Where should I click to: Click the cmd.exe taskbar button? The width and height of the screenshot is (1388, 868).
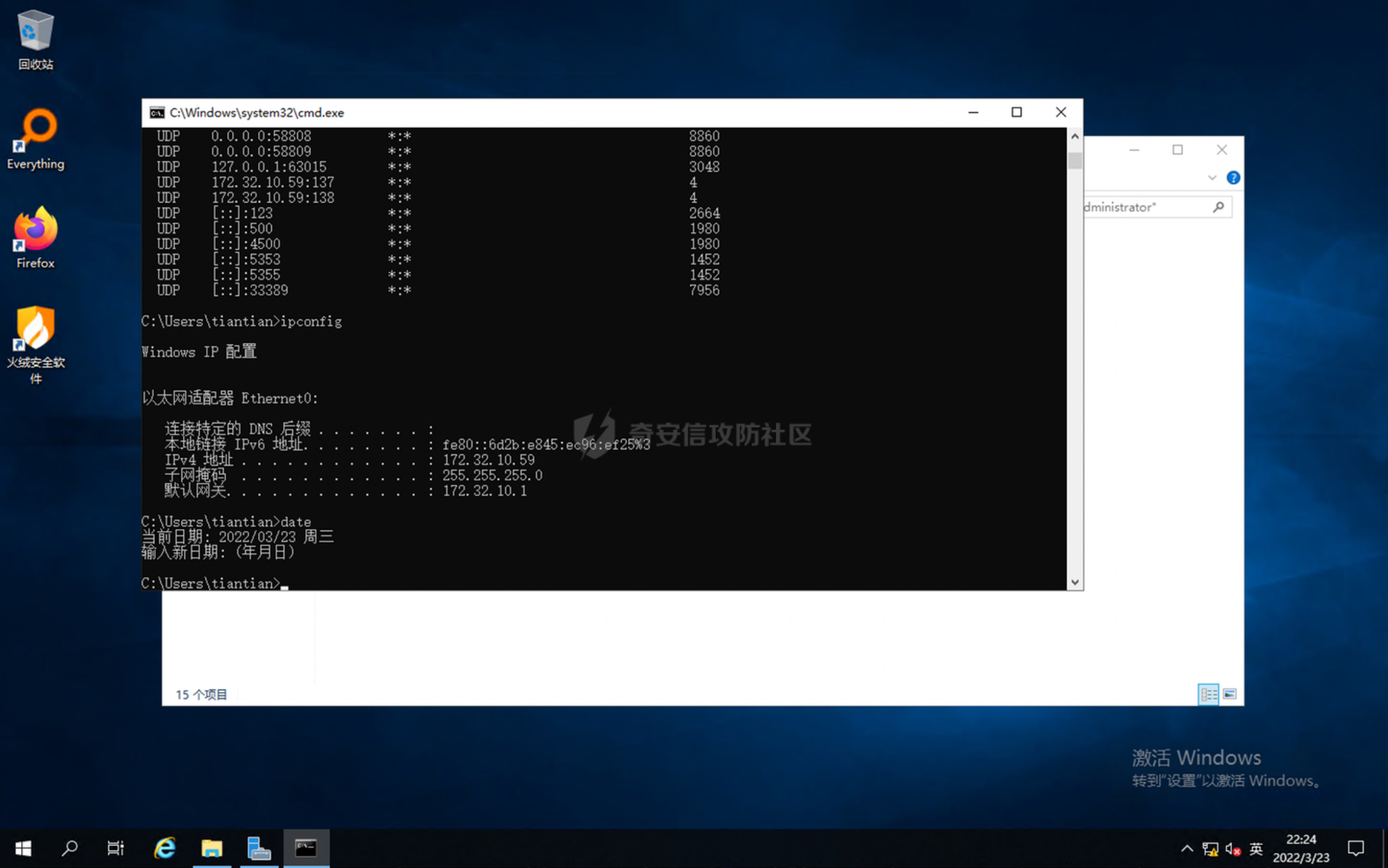point(306,848)
